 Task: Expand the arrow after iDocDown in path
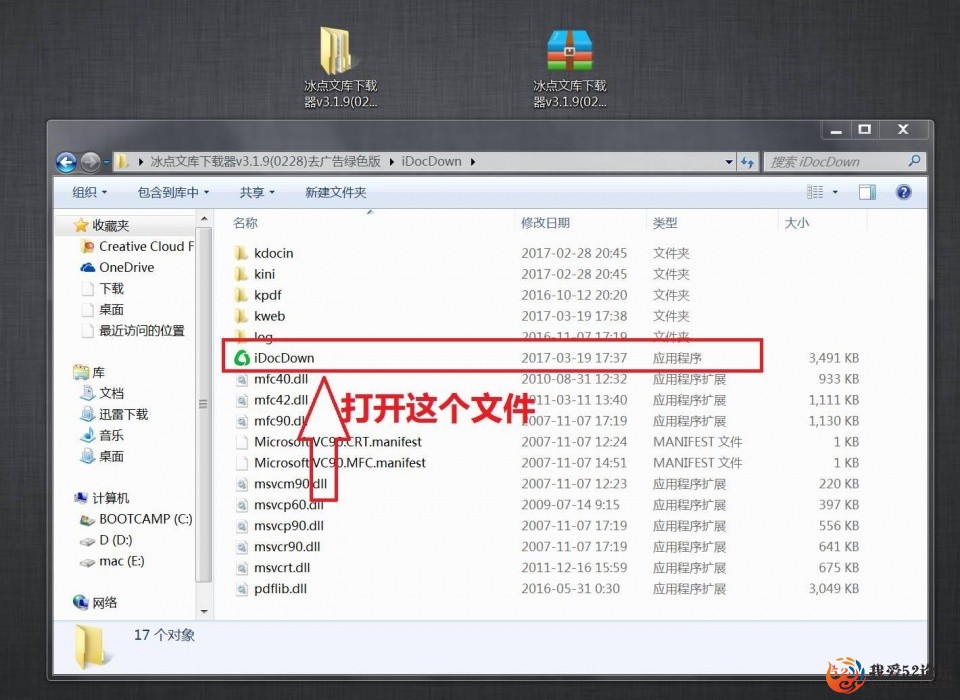pyautogui.click(x=473, y=162)
